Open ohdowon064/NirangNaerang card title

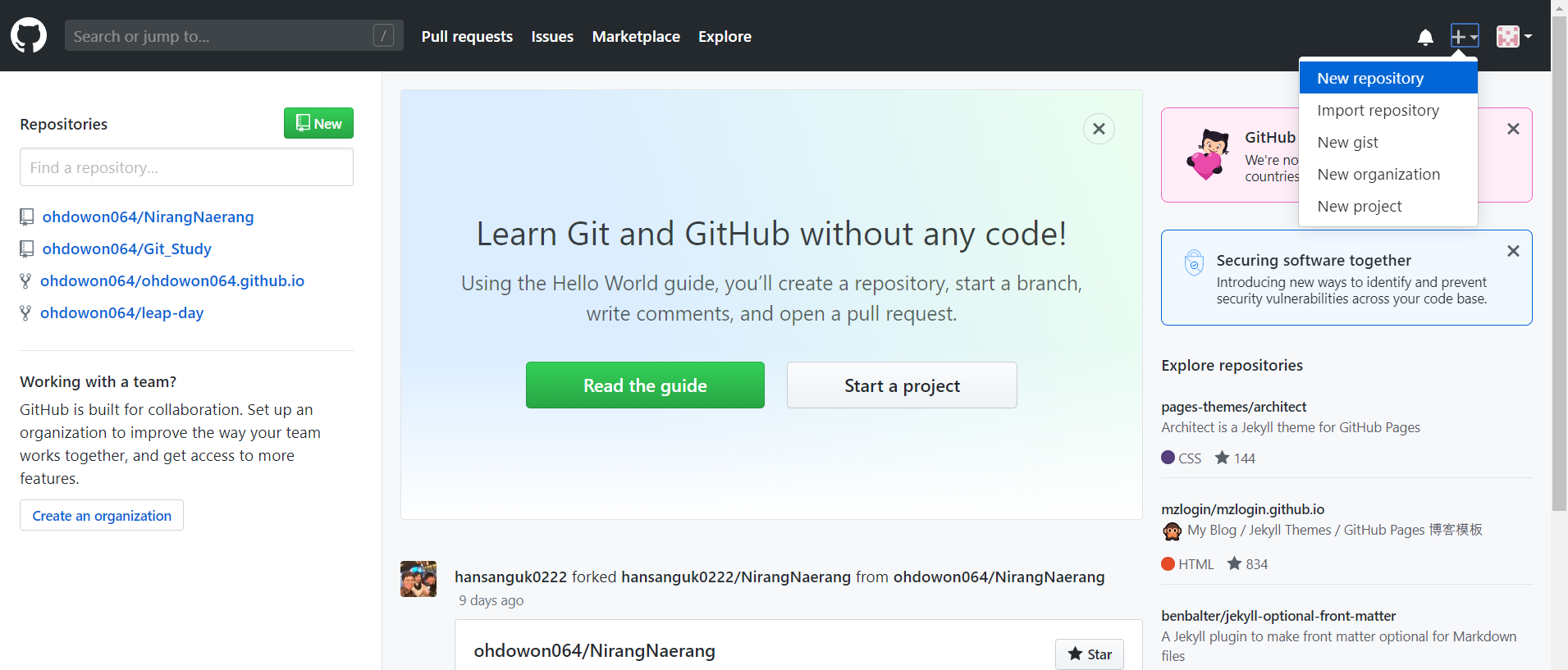click(x=594, y=650)
